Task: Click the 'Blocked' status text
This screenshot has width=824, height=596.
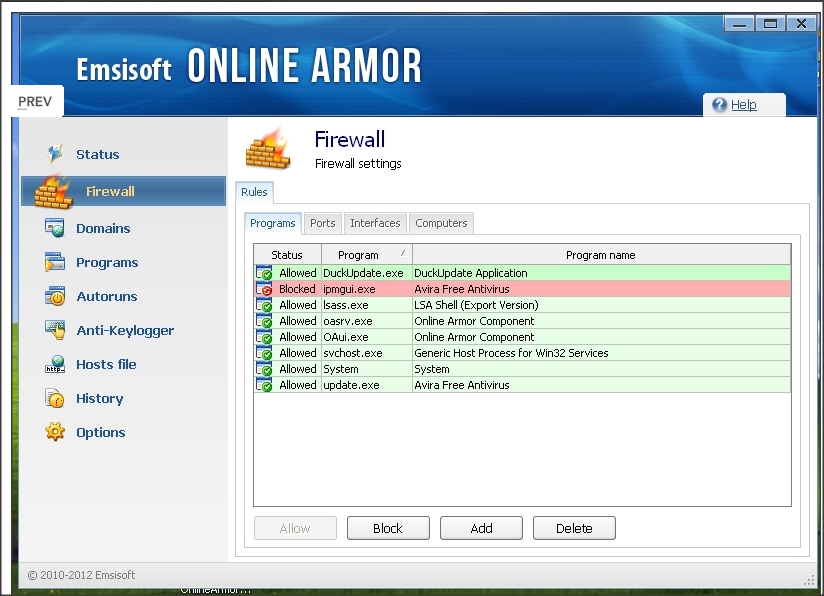Action: coord(297,289)
